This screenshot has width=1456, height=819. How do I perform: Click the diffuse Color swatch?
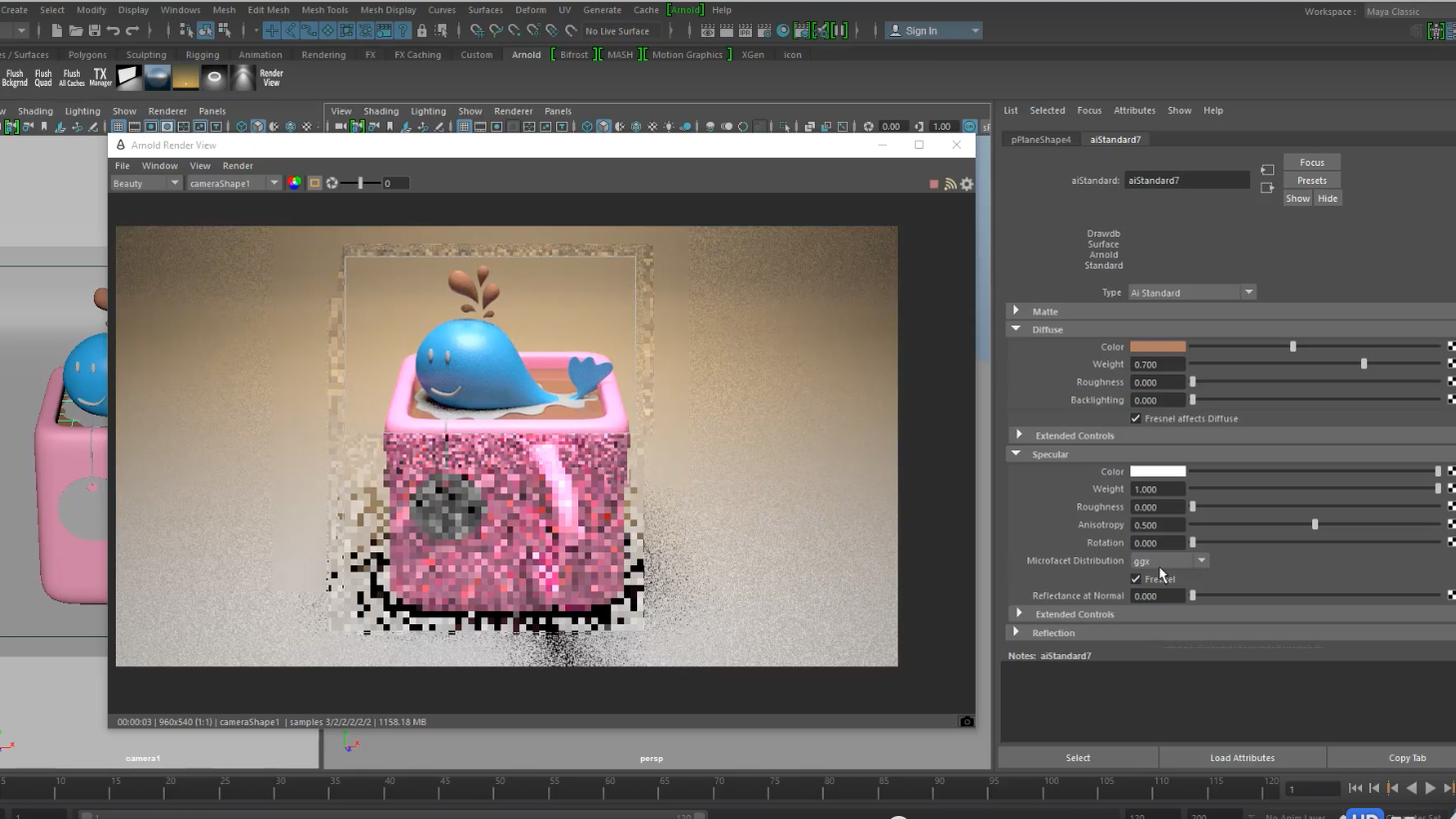click(x=1157, y=347)
